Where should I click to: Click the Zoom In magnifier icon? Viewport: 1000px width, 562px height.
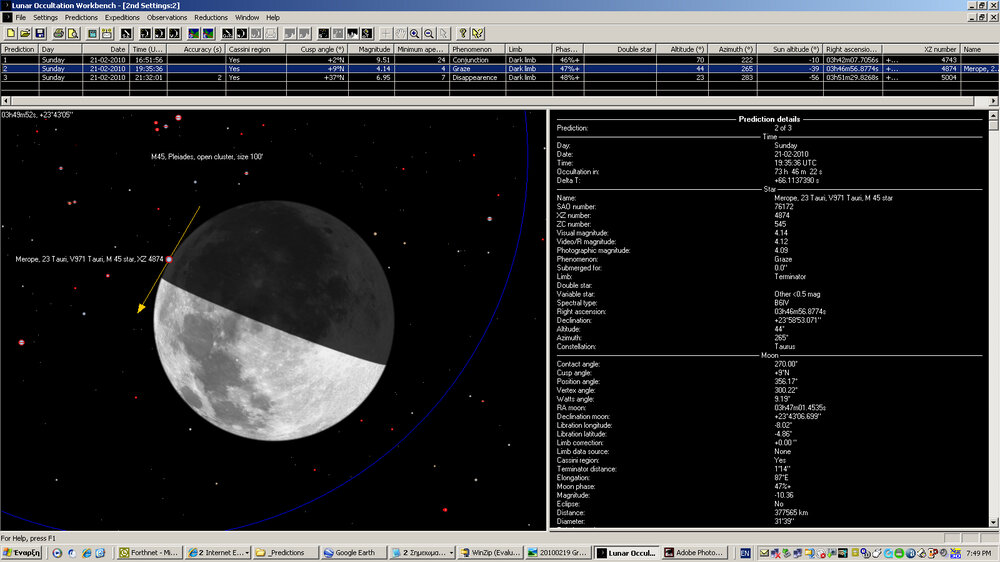pyautogui.click(x=414, y=33)
